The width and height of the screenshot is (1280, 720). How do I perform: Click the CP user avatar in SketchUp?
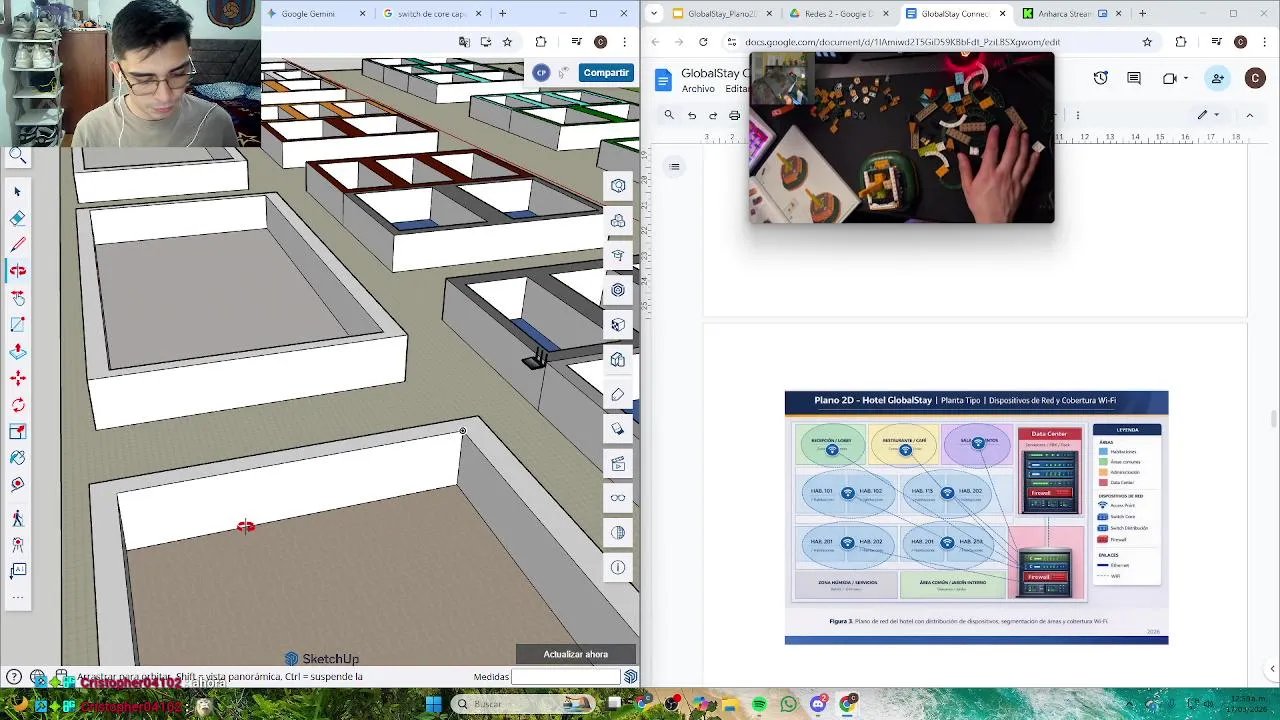click(541, 72)
